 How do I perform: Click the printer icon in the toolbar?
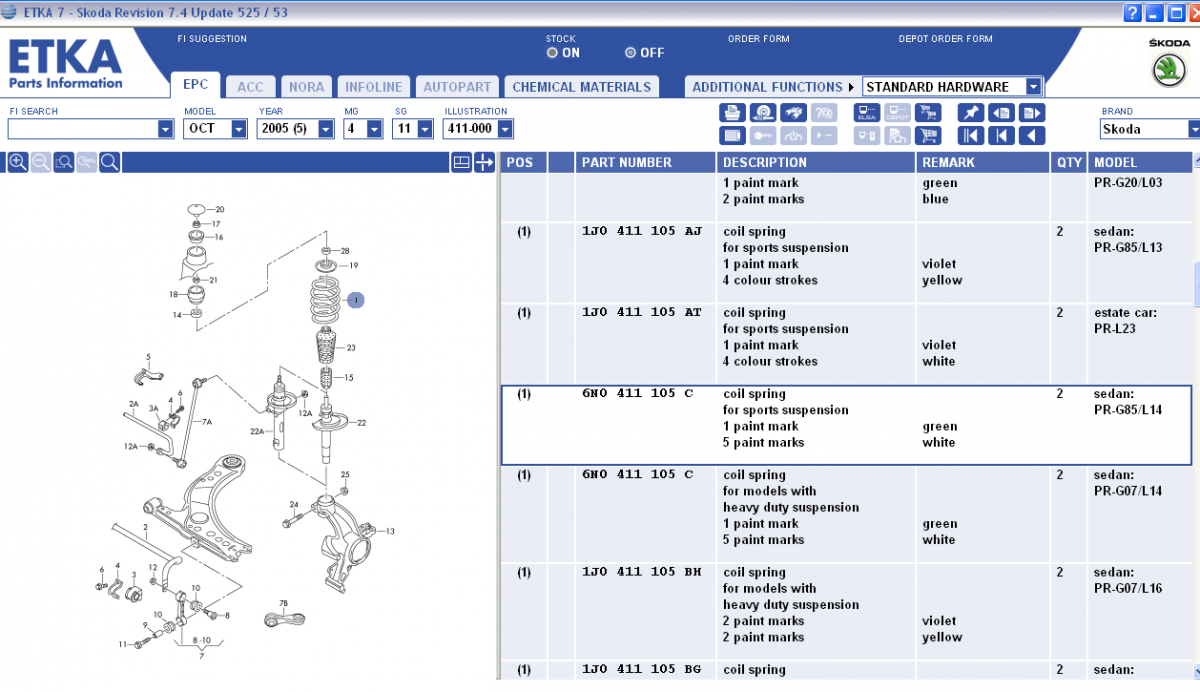(x=732, y=112)
